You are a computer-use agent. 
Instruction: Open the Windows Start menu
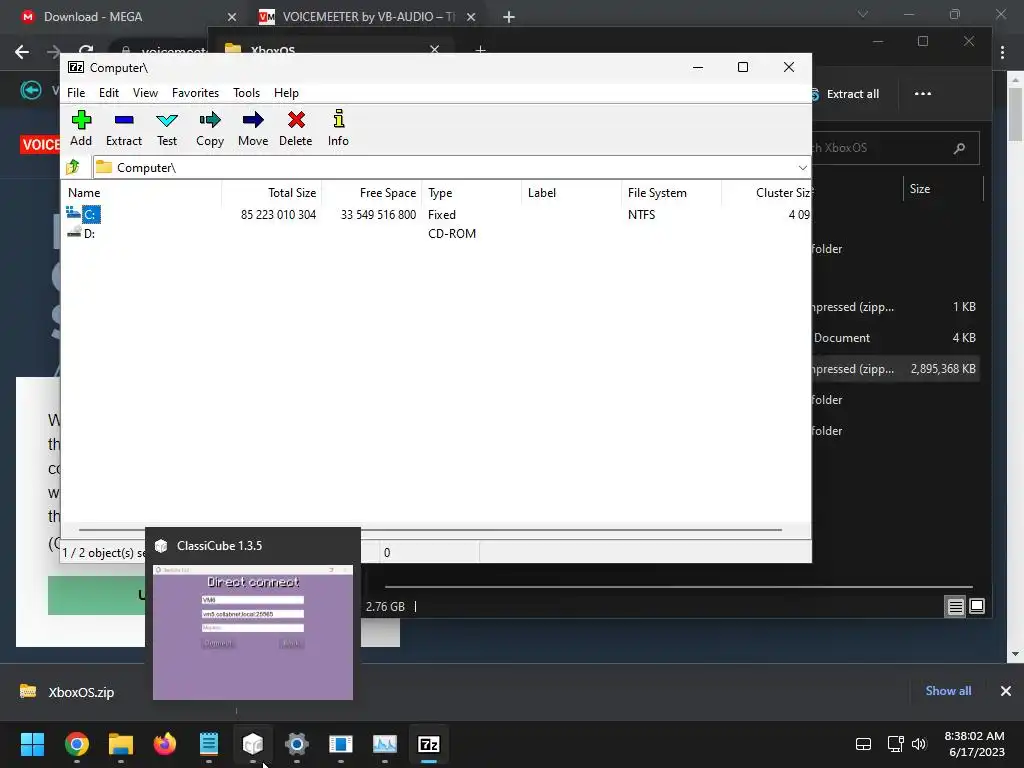click(x=32, y=744)
